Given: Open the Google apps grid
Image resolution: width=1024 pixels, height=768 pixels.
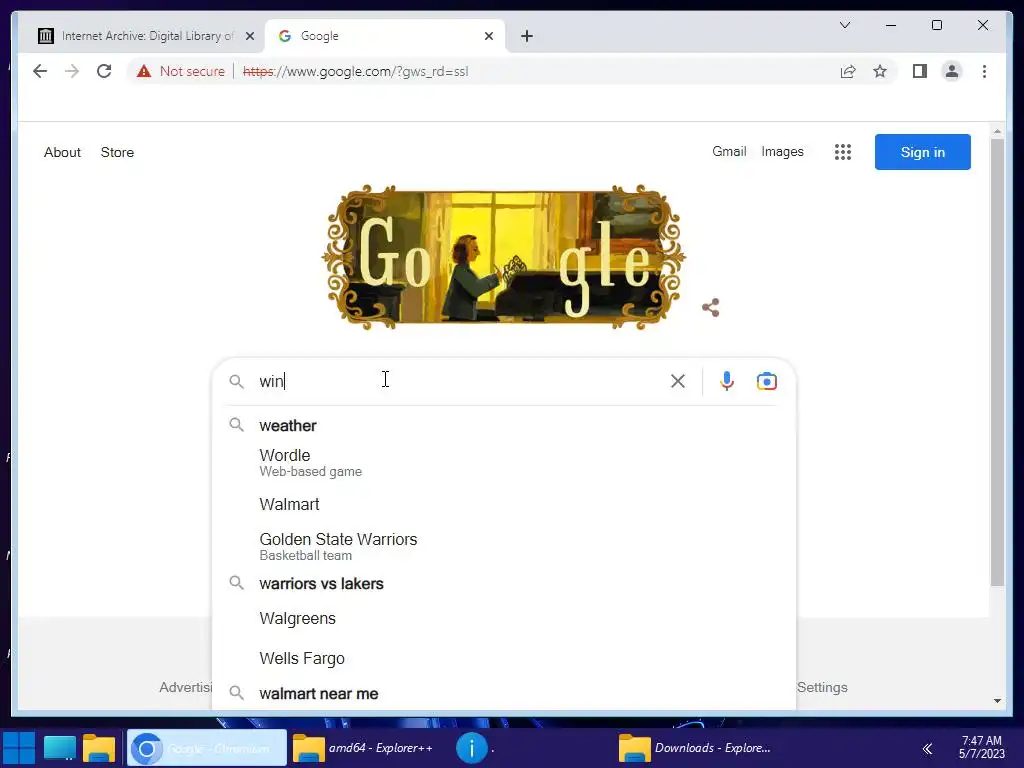Looking at the screenshot, I should click(x=842, y=152).
